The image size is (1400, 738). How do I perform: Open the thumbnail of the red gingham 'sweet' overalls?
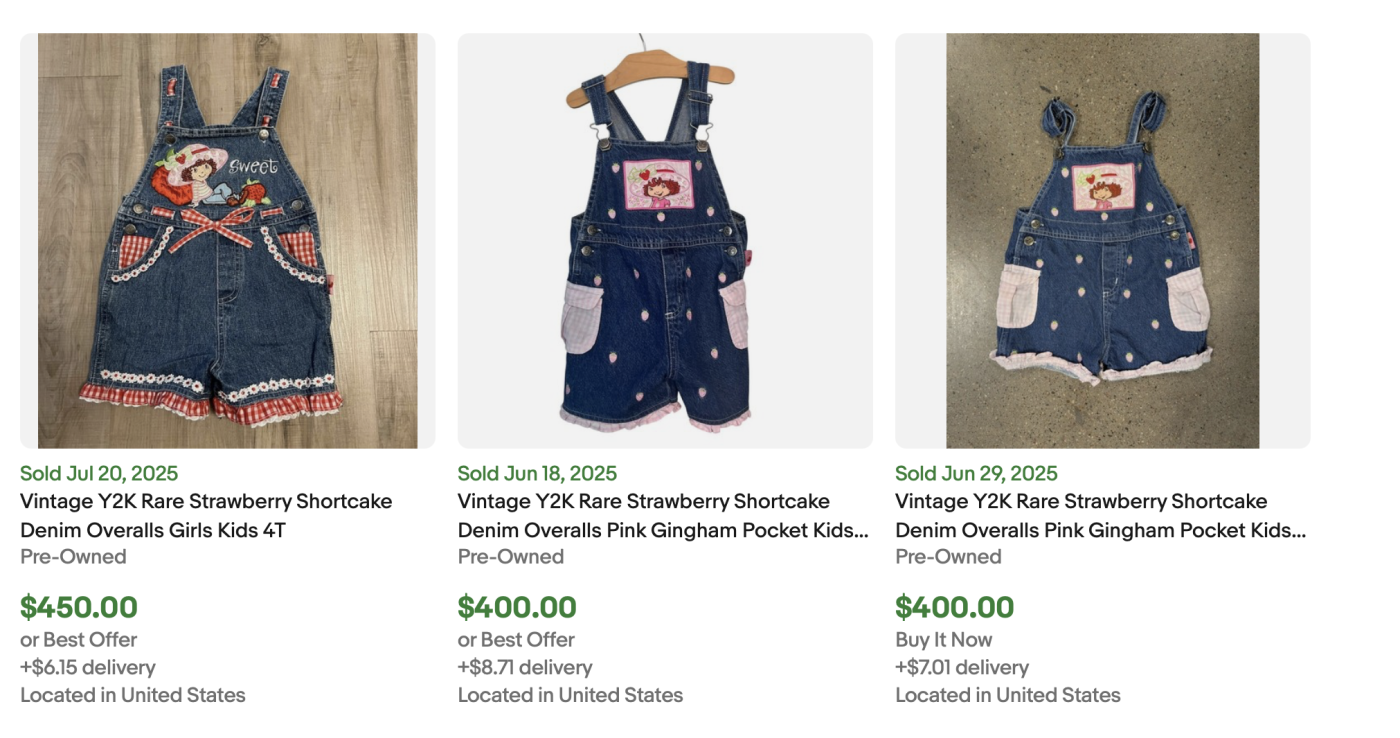pos(227,241)
